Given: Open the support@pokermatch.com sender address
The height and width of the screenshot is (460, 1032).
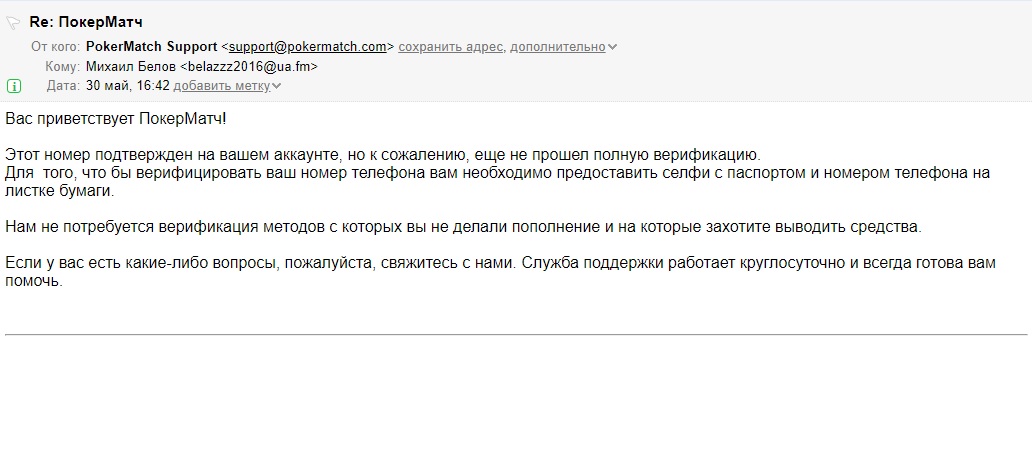Looking at the screenshot, I should [307, 47].
